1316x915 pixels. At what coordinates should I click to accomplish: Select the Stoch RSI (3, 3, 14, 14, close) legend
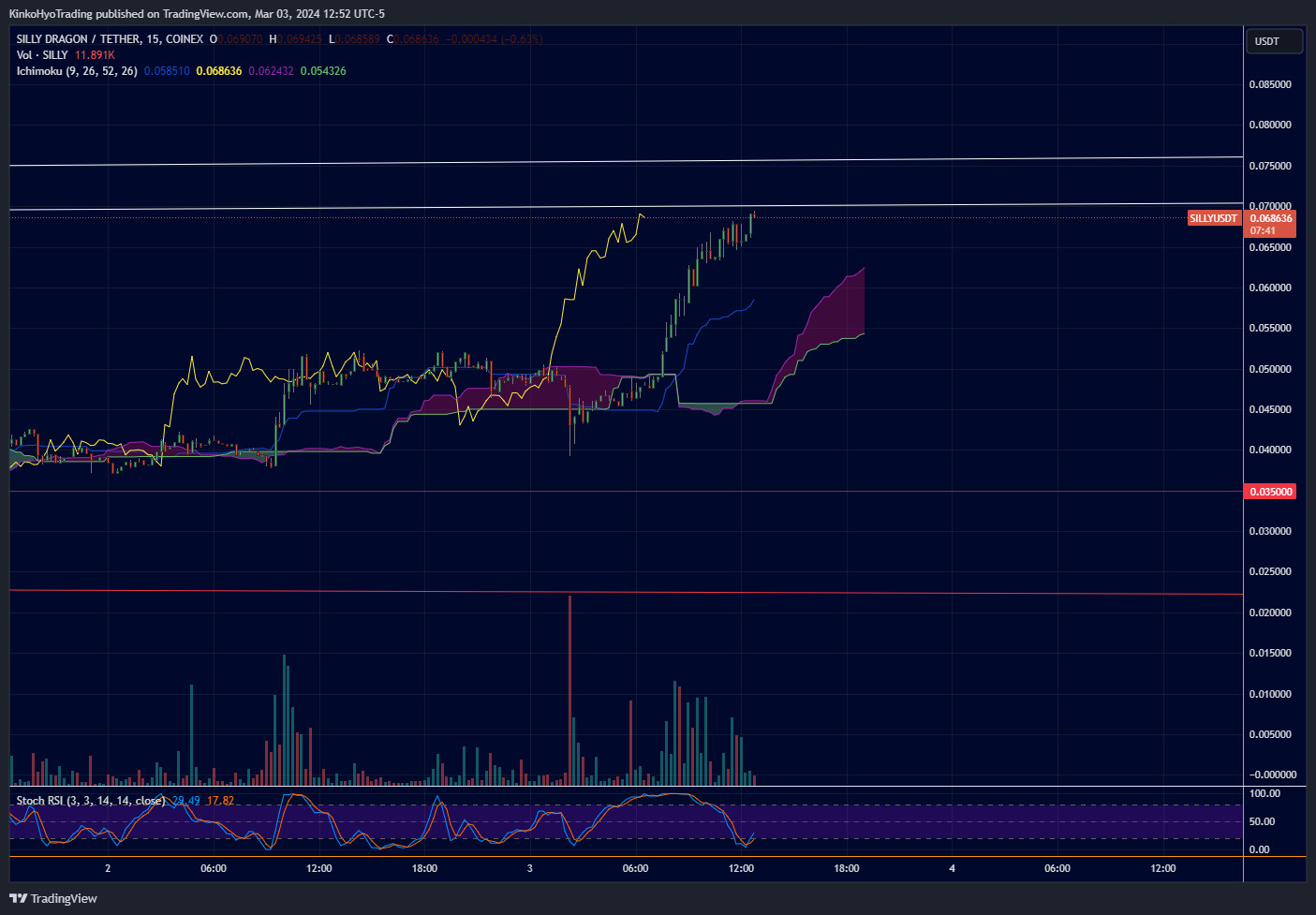coord(91,801)
